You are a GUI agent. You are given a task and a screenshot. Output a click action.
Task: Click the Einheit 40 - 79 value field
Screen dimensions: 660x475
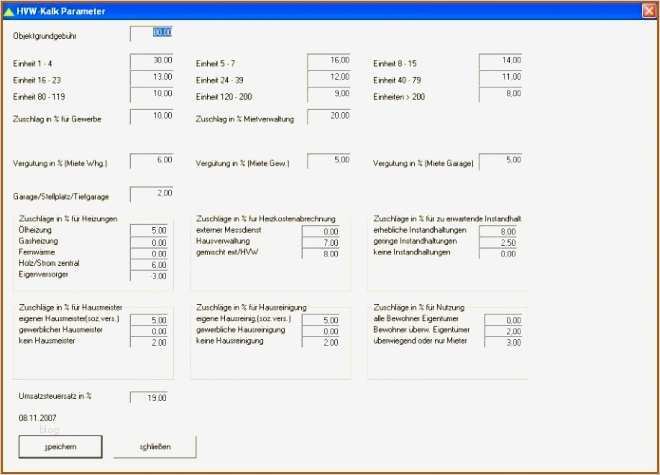[x=500, y=78]
